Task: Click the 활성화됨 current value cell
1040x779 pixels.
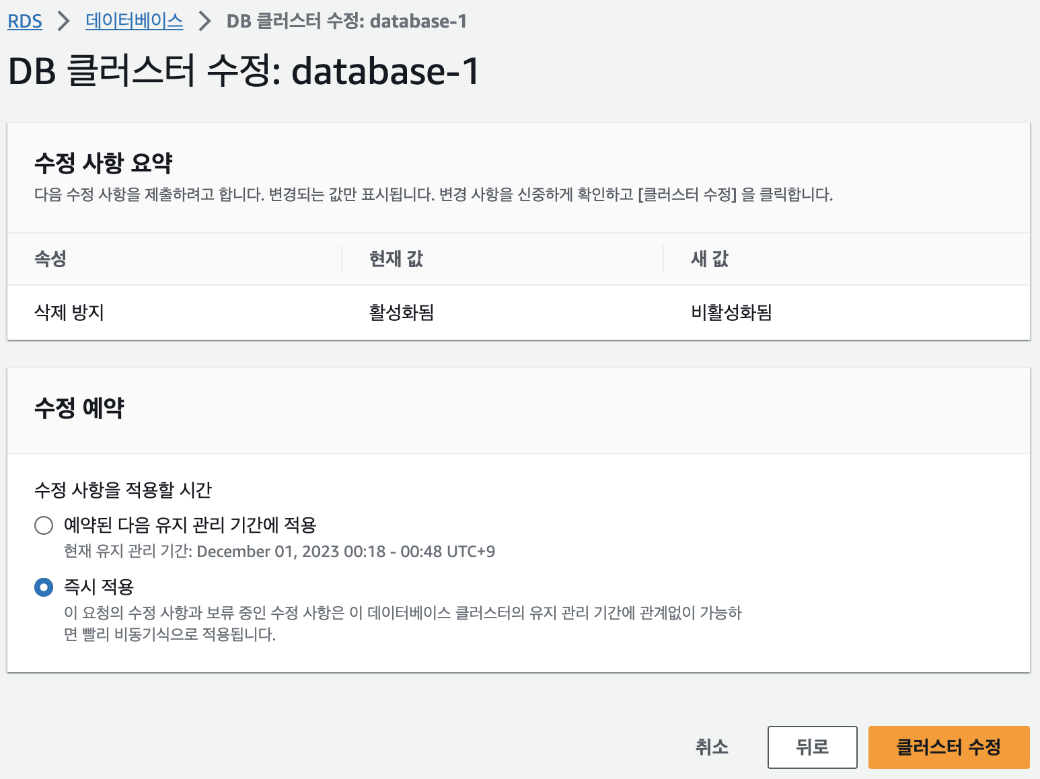Action: [x=402, y=313]
